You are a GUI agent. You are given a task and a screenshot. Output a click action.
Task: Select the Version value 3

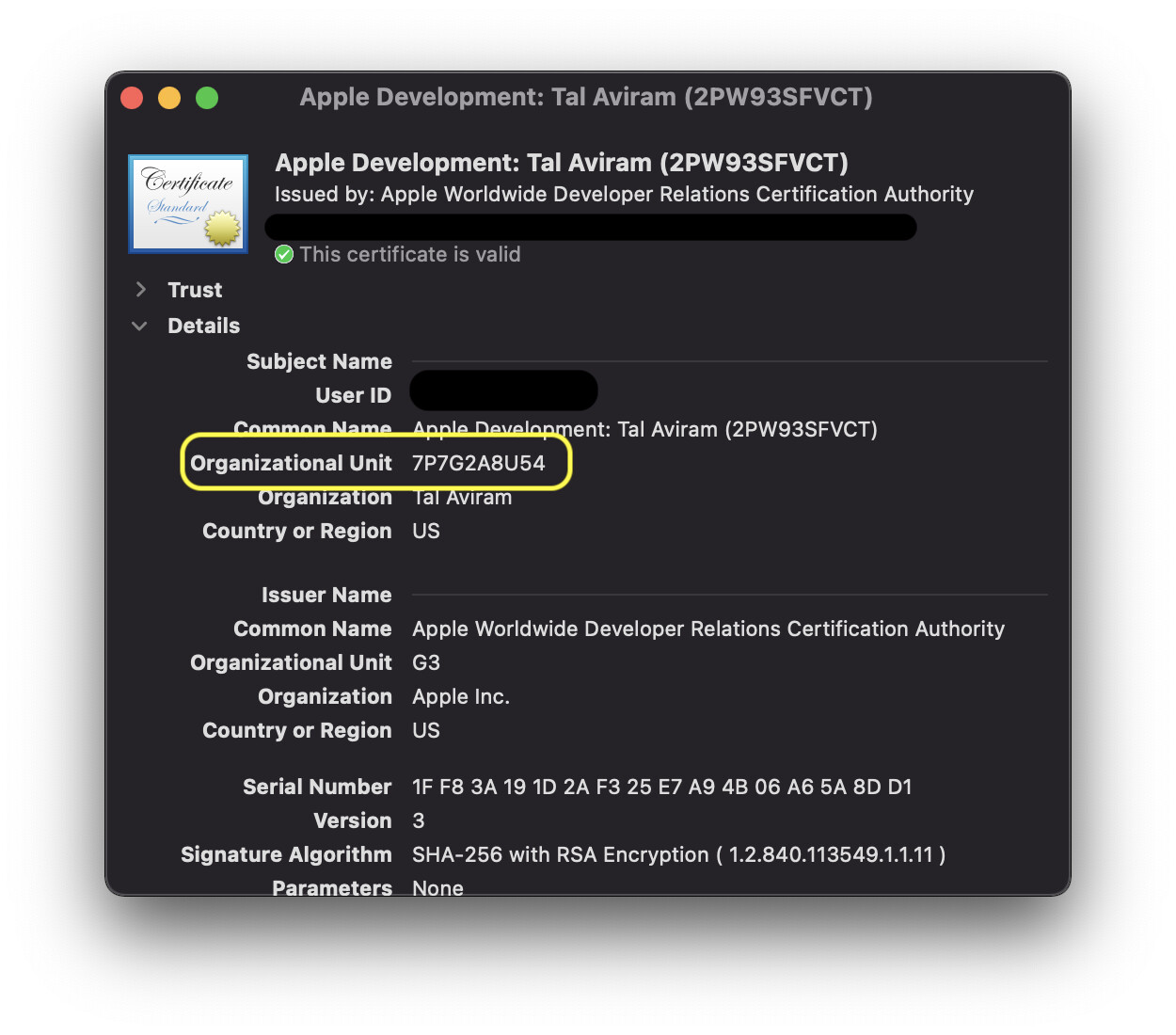[419, 820]
